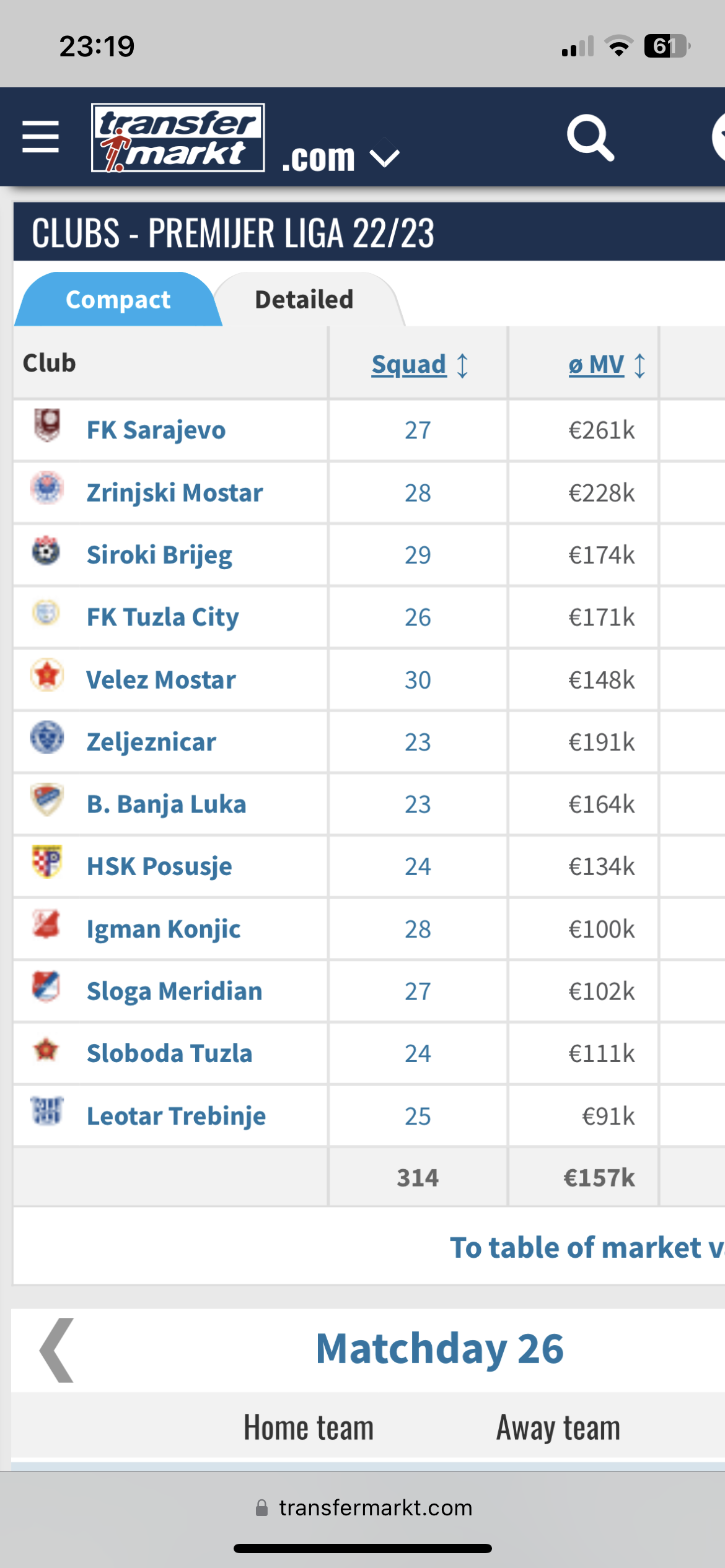Open To table of market values link

587,1247
